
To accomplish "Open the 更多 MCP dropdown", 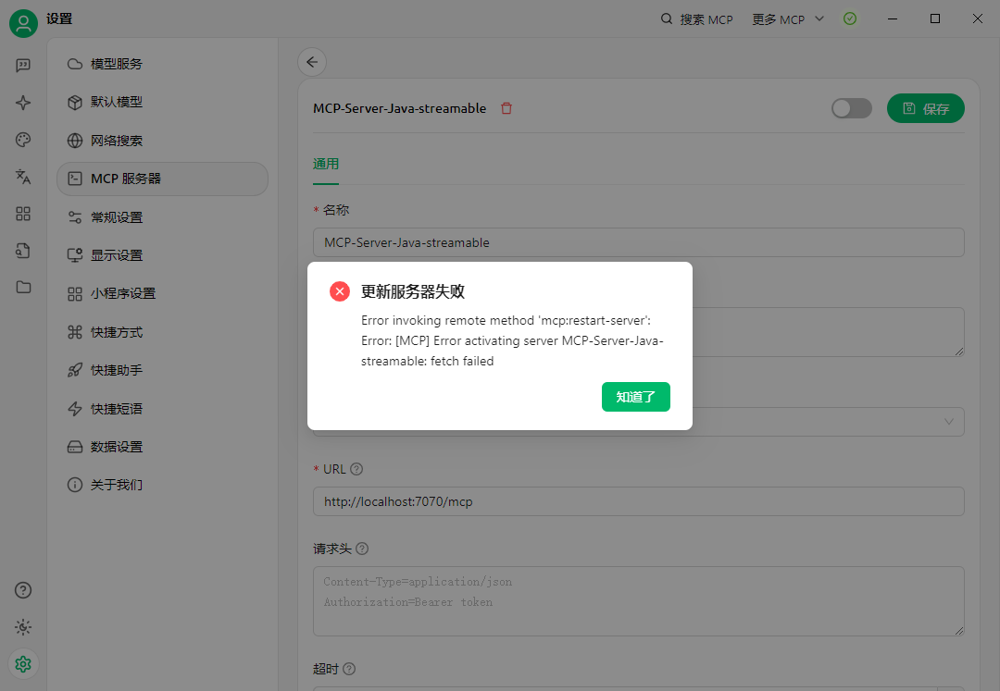I will pos(788,19).
